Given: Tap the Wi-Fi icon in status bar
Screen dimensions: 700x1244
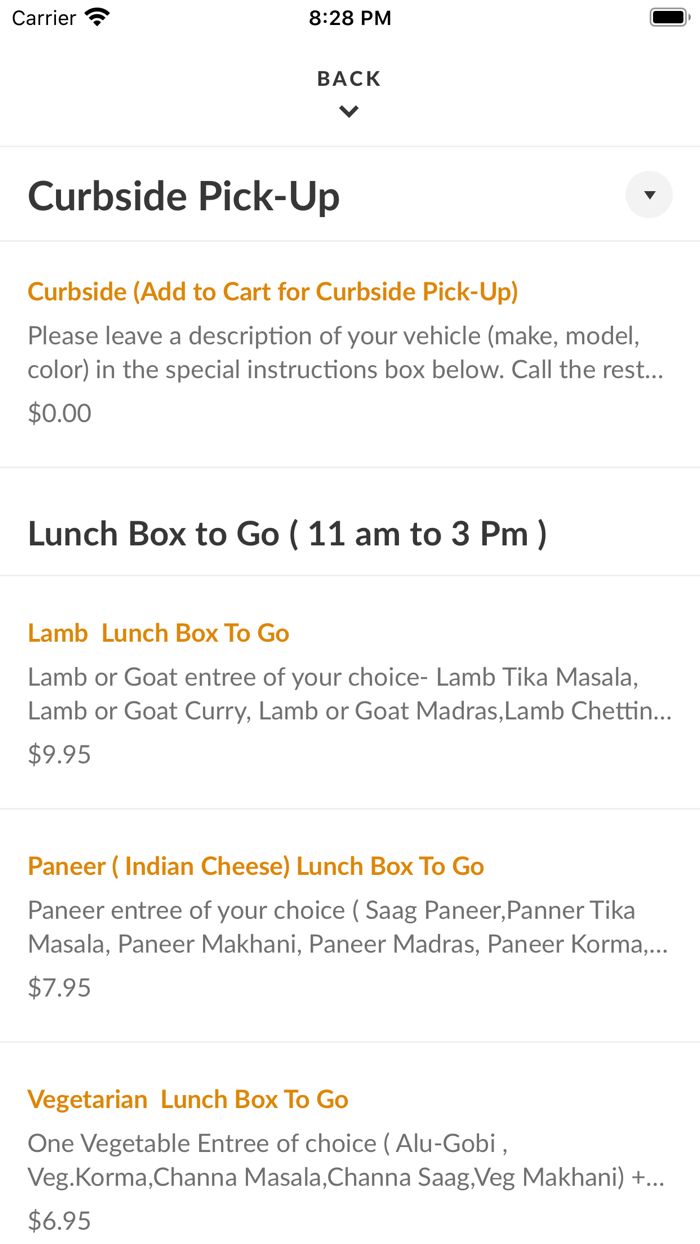Looking at the screenshot, I should [x=98, y=18].
